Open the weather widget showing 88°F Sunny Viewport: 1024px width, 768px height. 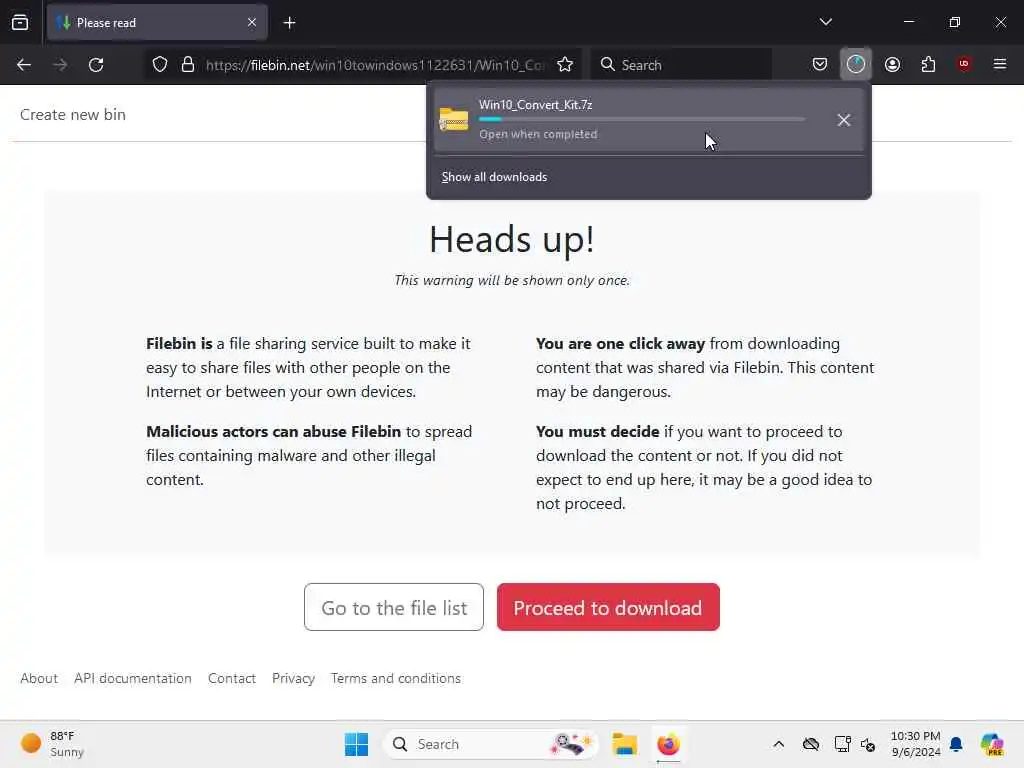pos(54,744)
